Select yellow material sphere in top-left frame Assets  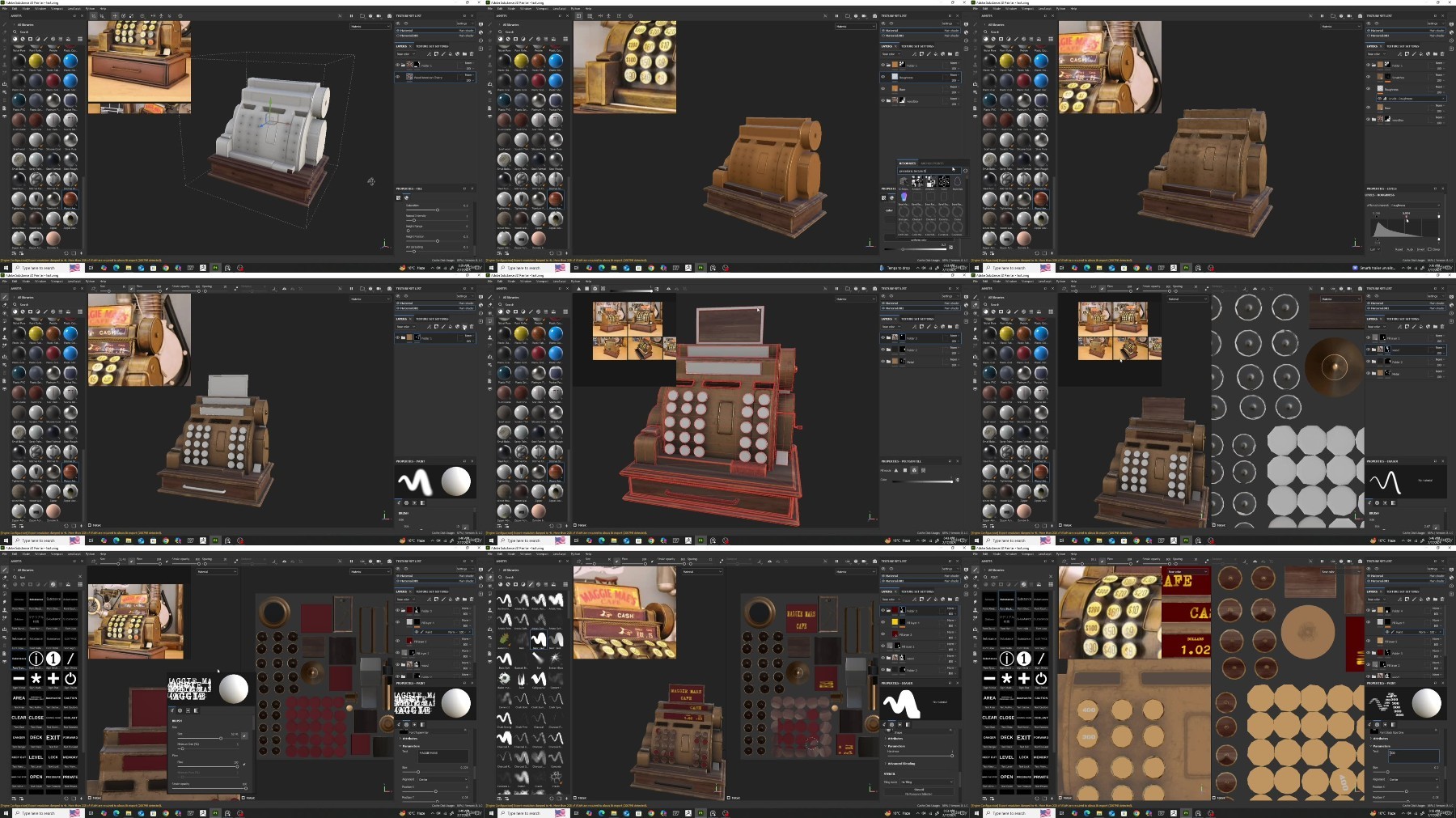(36, 61)
